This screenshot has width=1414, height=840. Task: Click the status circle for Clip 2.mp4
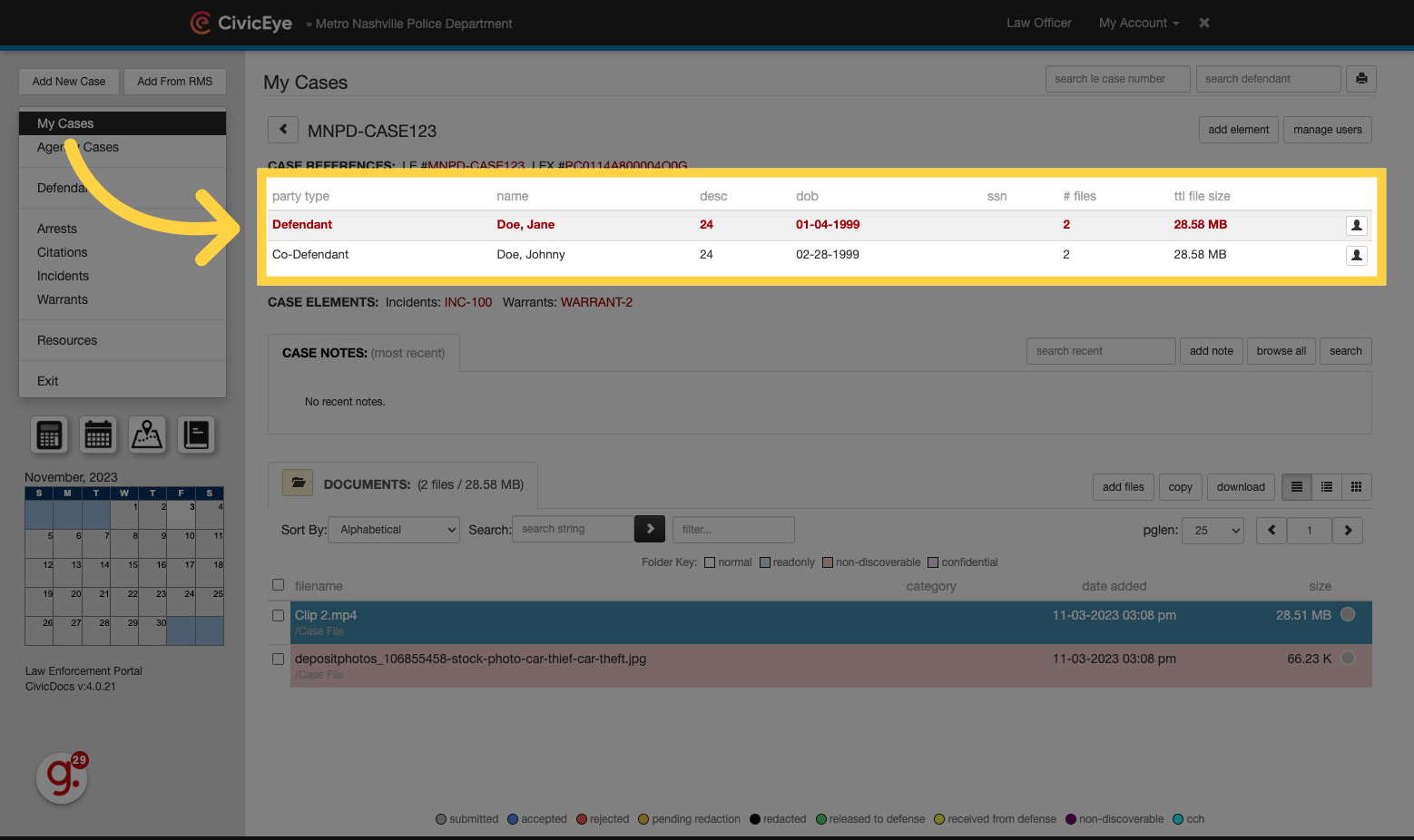coord(1348,614)
